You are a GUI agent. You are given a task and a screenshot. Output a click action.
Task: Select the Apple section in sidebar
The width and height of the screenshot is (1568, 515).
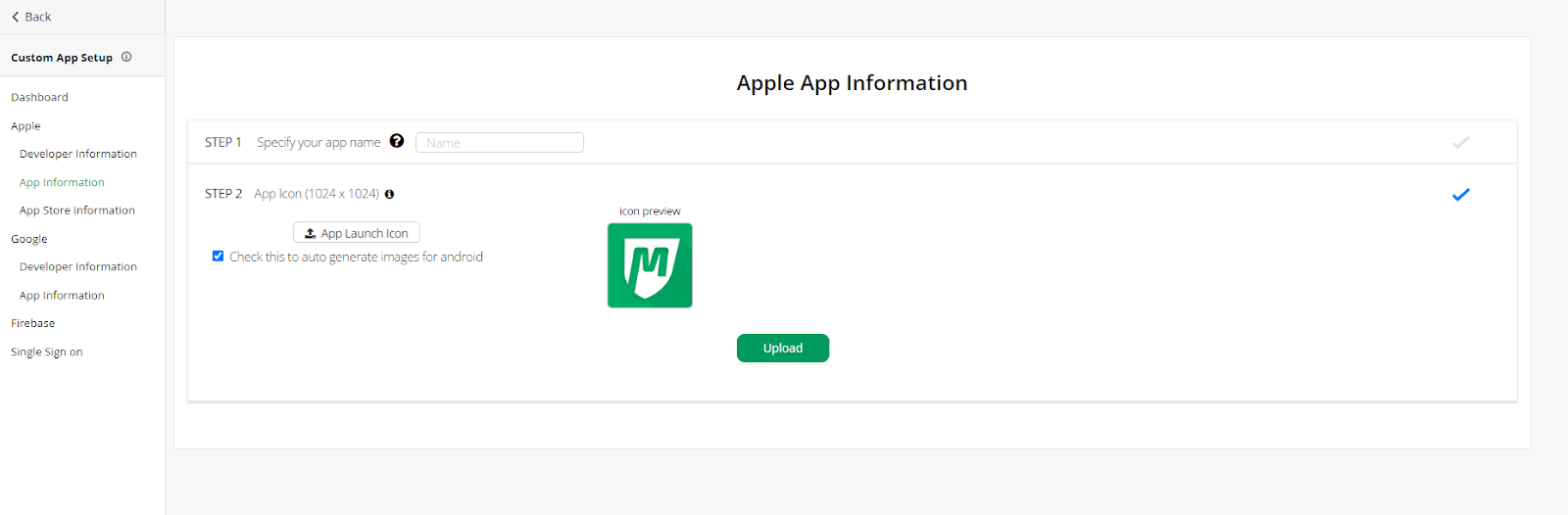point(25,126)
